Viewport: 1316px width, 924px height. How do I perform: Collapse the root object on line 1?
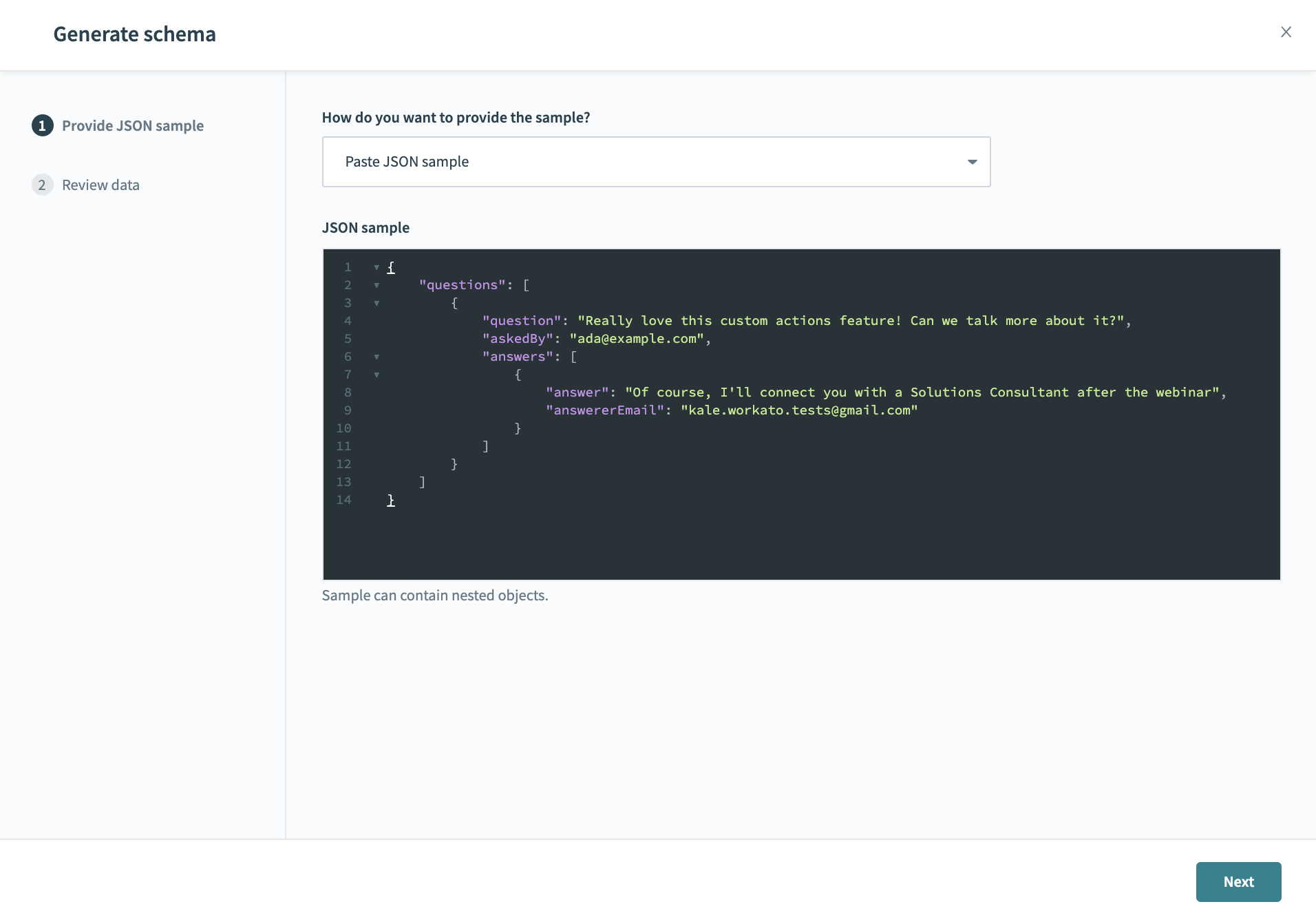(376, 267)
